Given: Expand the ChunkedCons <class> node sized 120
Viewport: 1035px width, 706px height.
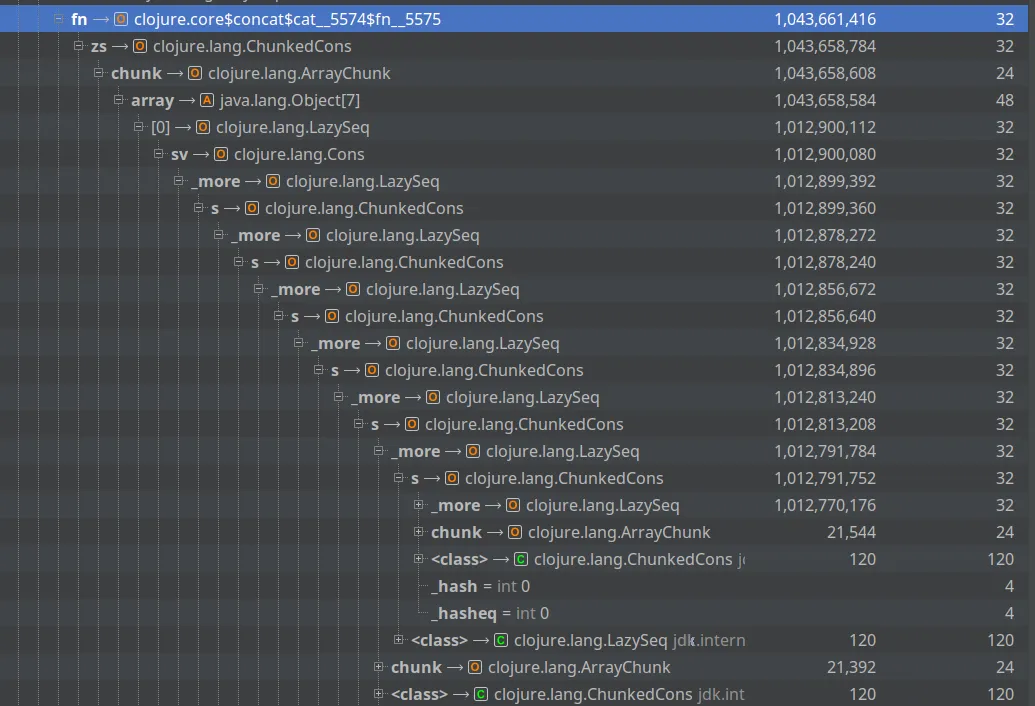Looking at the screenshot, I should 420,559.
